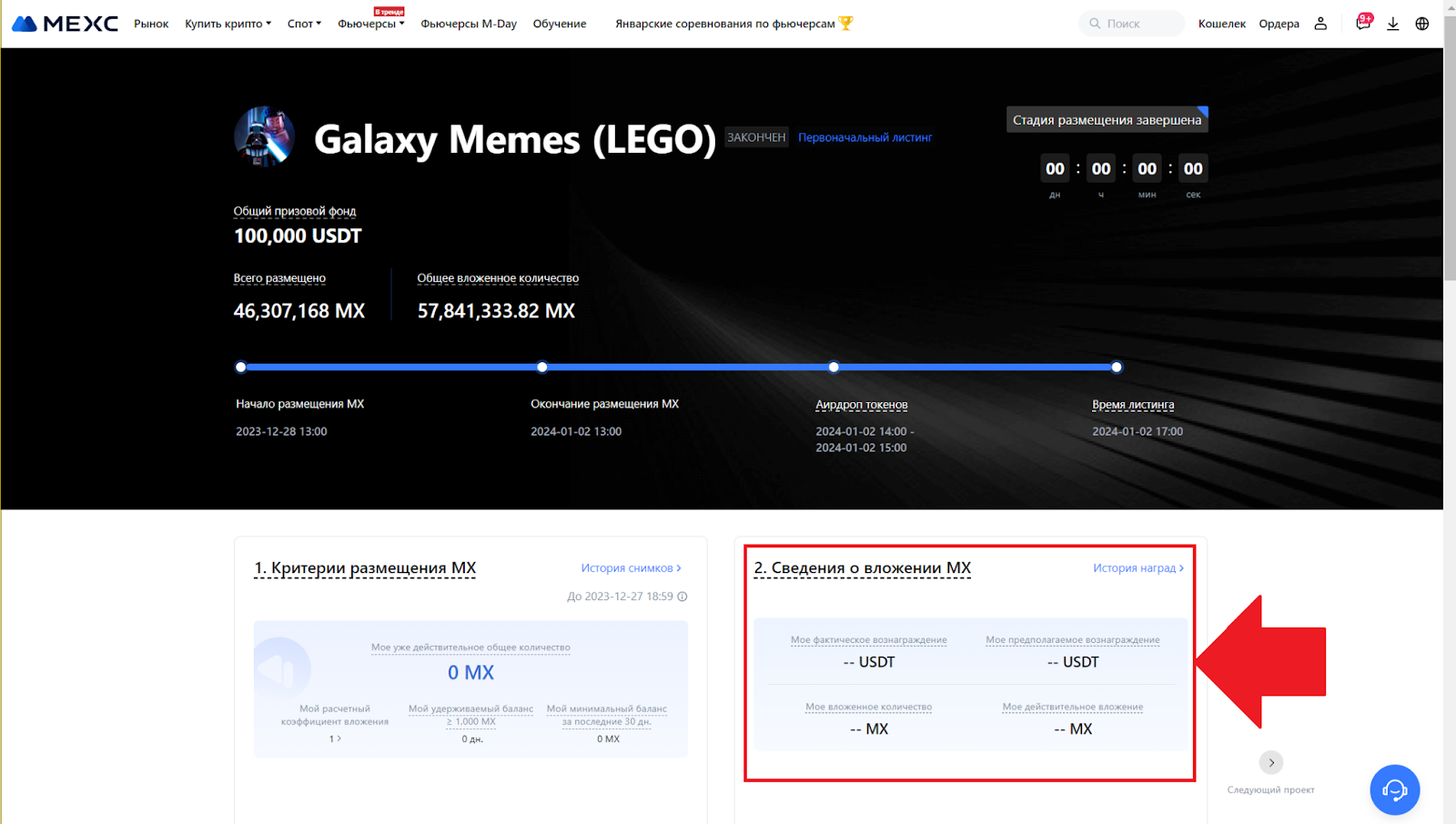Click the MEXC logo
The image size is (1456, 824).
click(x=65, y=24)
